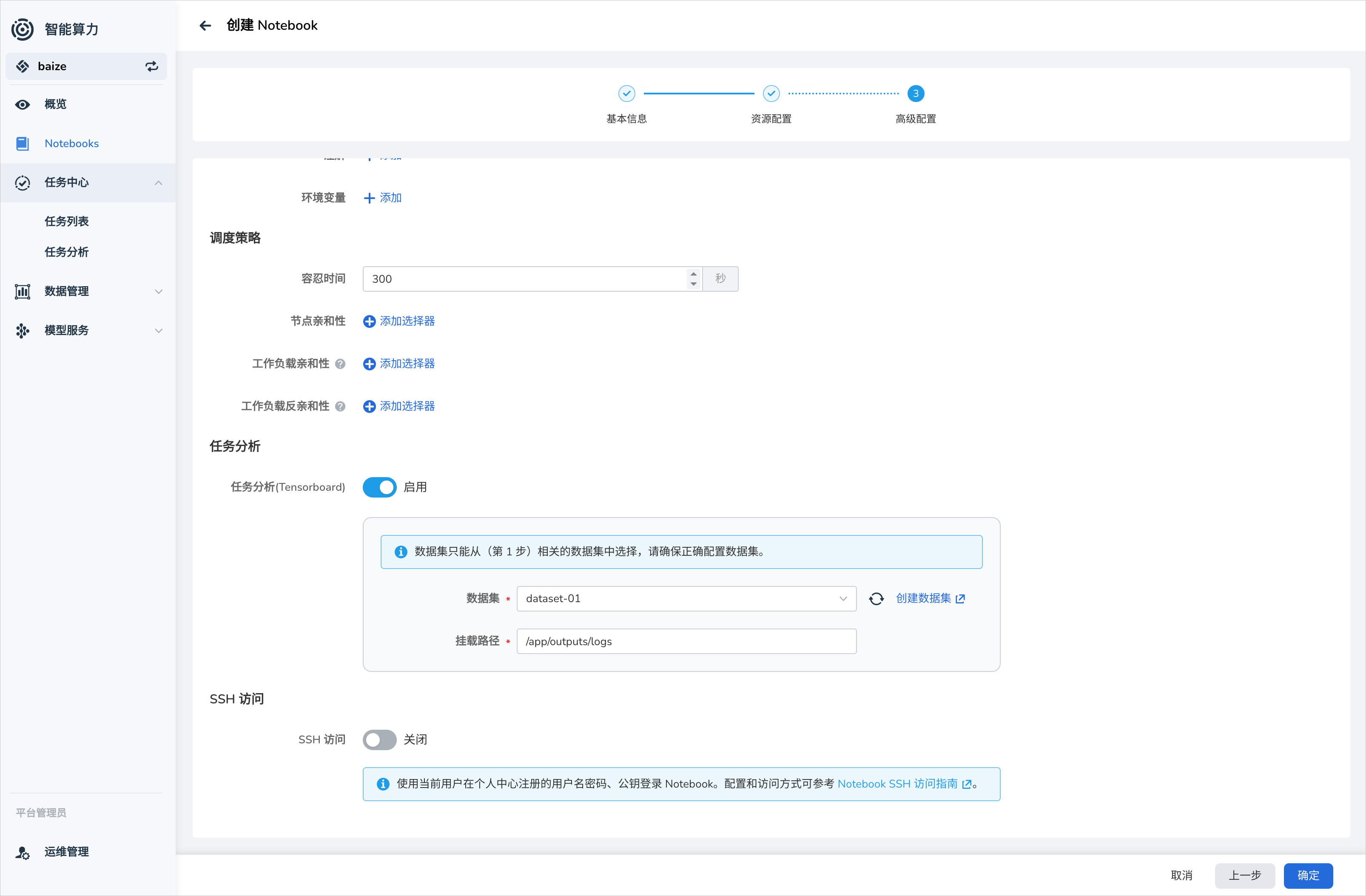Image resolution: width=1366 pixels, height=896 pixels.
Task: Click 添加选择器 for 节点亲和性
Action: coord(407,321)
